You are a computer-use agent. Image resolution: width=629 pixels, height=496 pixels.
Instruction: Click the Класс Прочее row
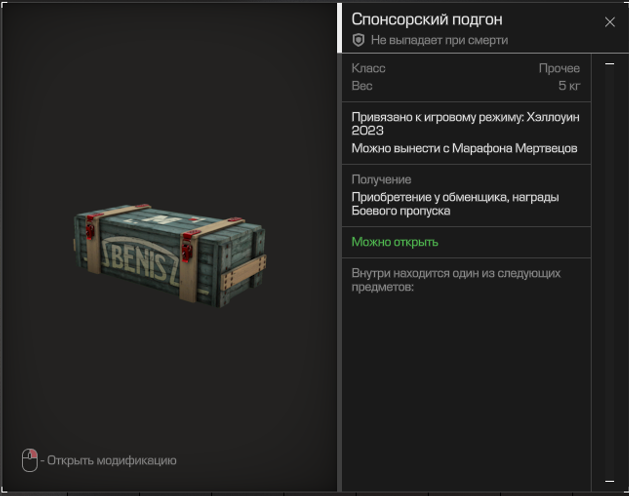(466, 68)
